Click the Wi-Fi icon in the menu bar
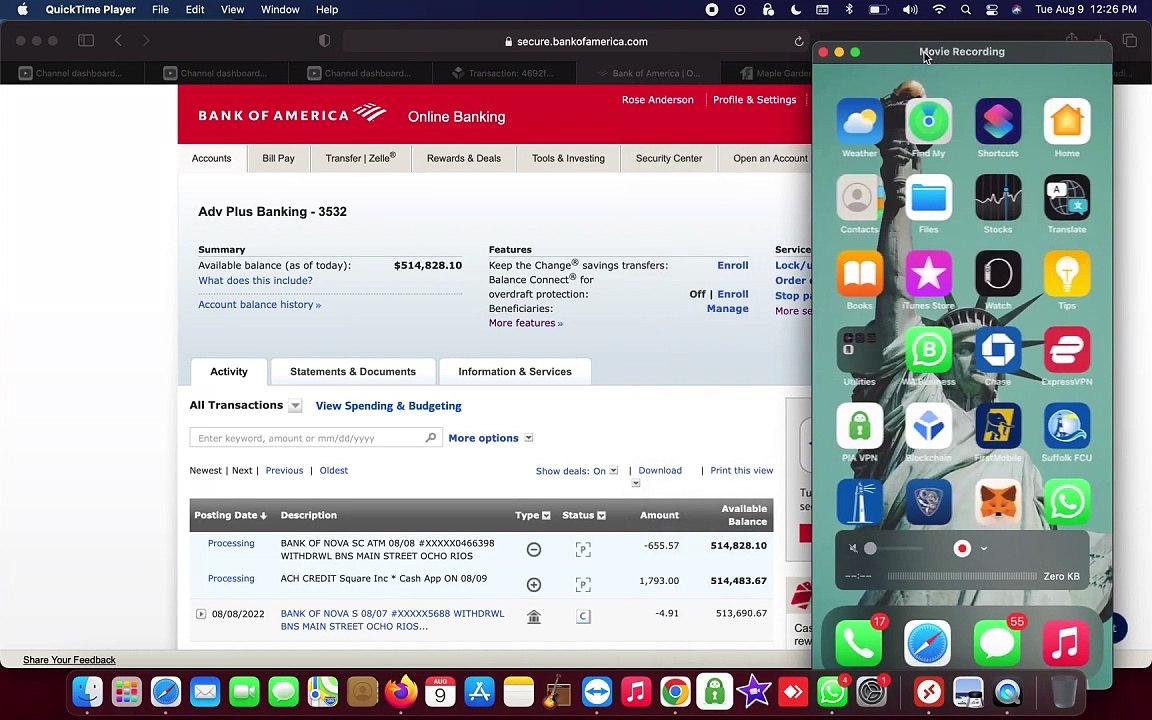 click(x=939, y=10)
